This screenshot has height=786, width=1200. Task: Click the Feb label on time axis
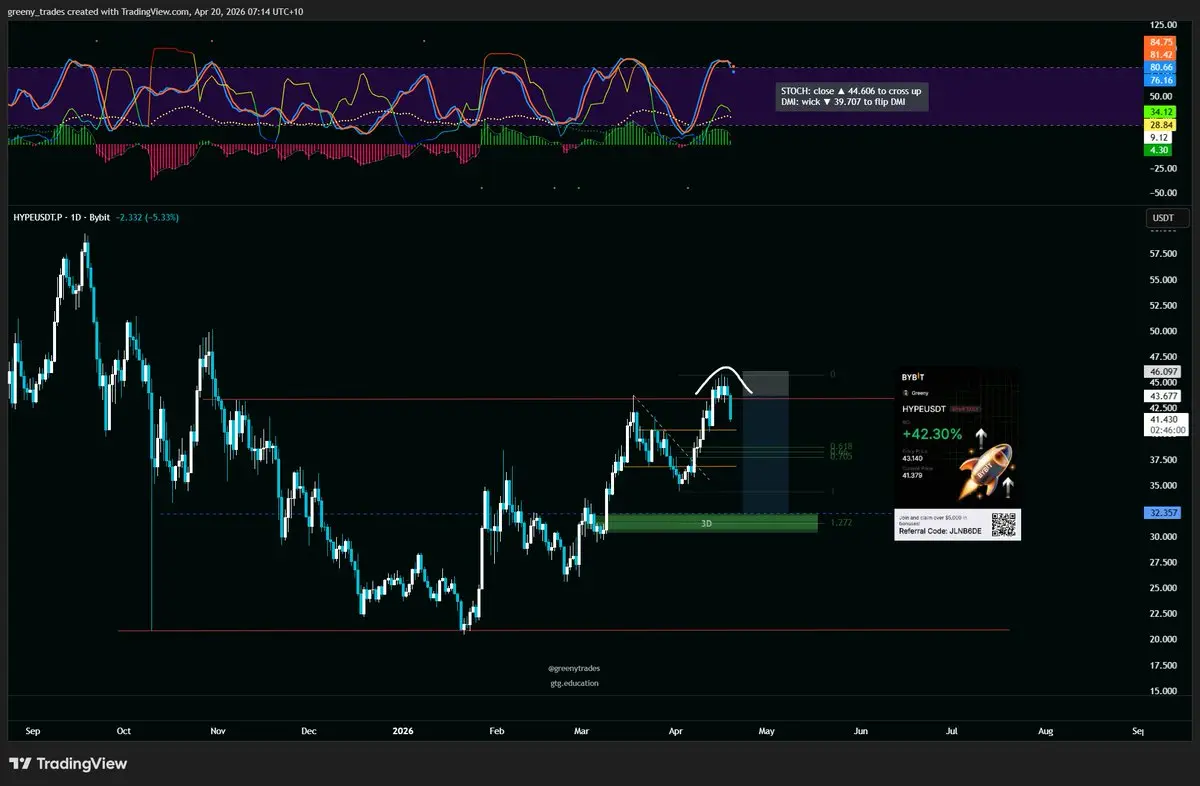(x=496, y=731)
